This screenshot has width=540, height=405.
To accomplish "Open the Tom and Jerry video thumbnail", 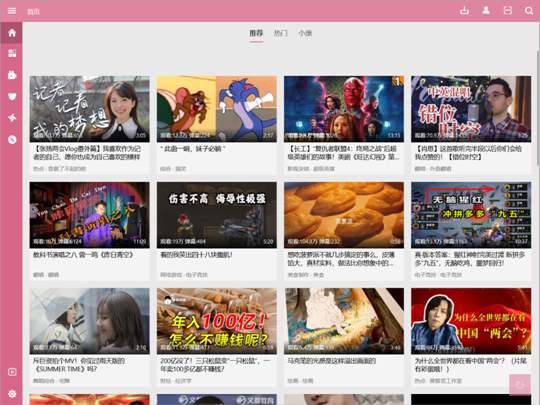I will coord(217,109).
